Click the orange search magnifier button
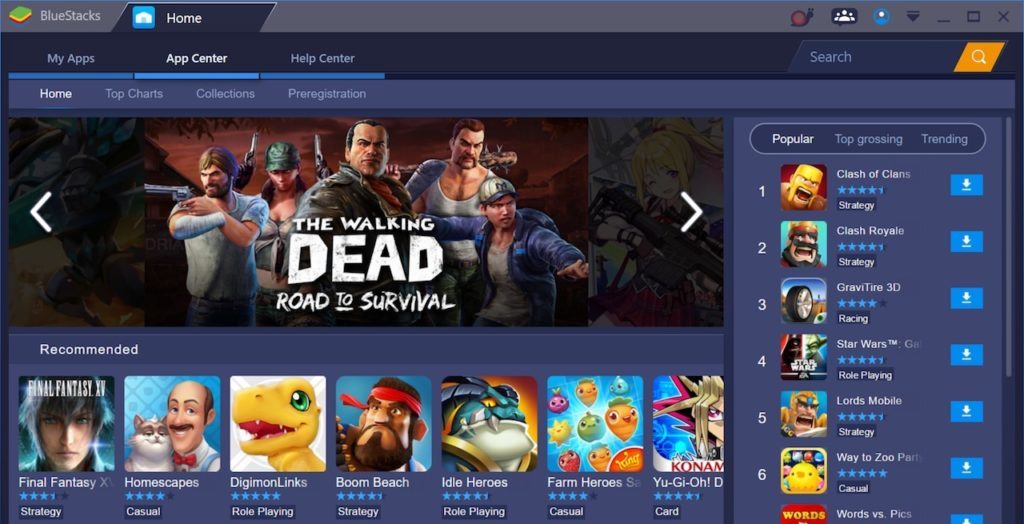 [978, 57]
